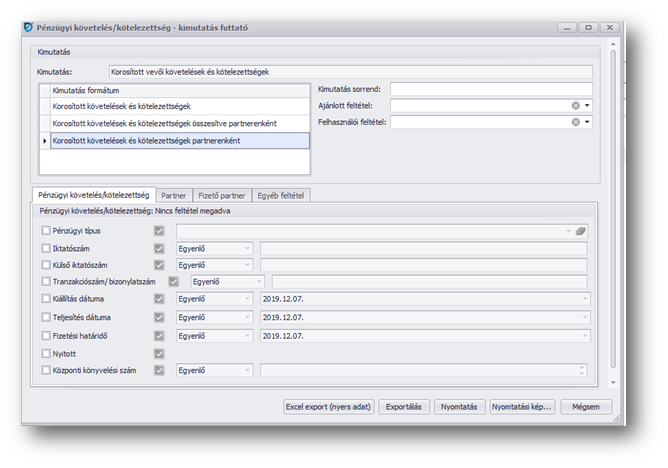Click the Központi könyvelési szám spinner arrows

(x=581, y=370)
